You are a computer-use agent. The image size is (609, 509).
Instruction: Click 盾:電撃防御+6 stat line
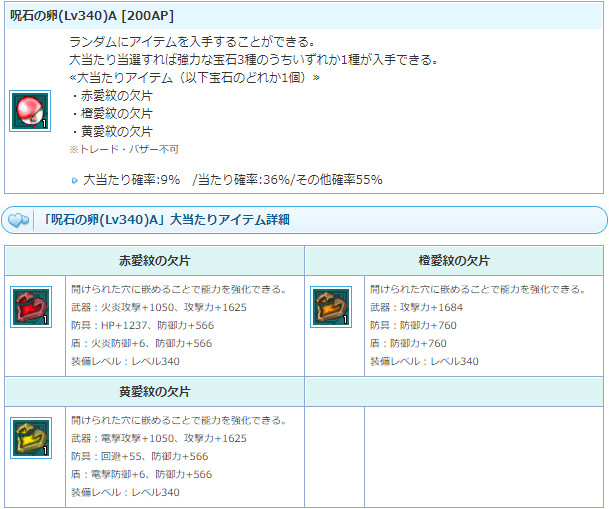(141, 474)
